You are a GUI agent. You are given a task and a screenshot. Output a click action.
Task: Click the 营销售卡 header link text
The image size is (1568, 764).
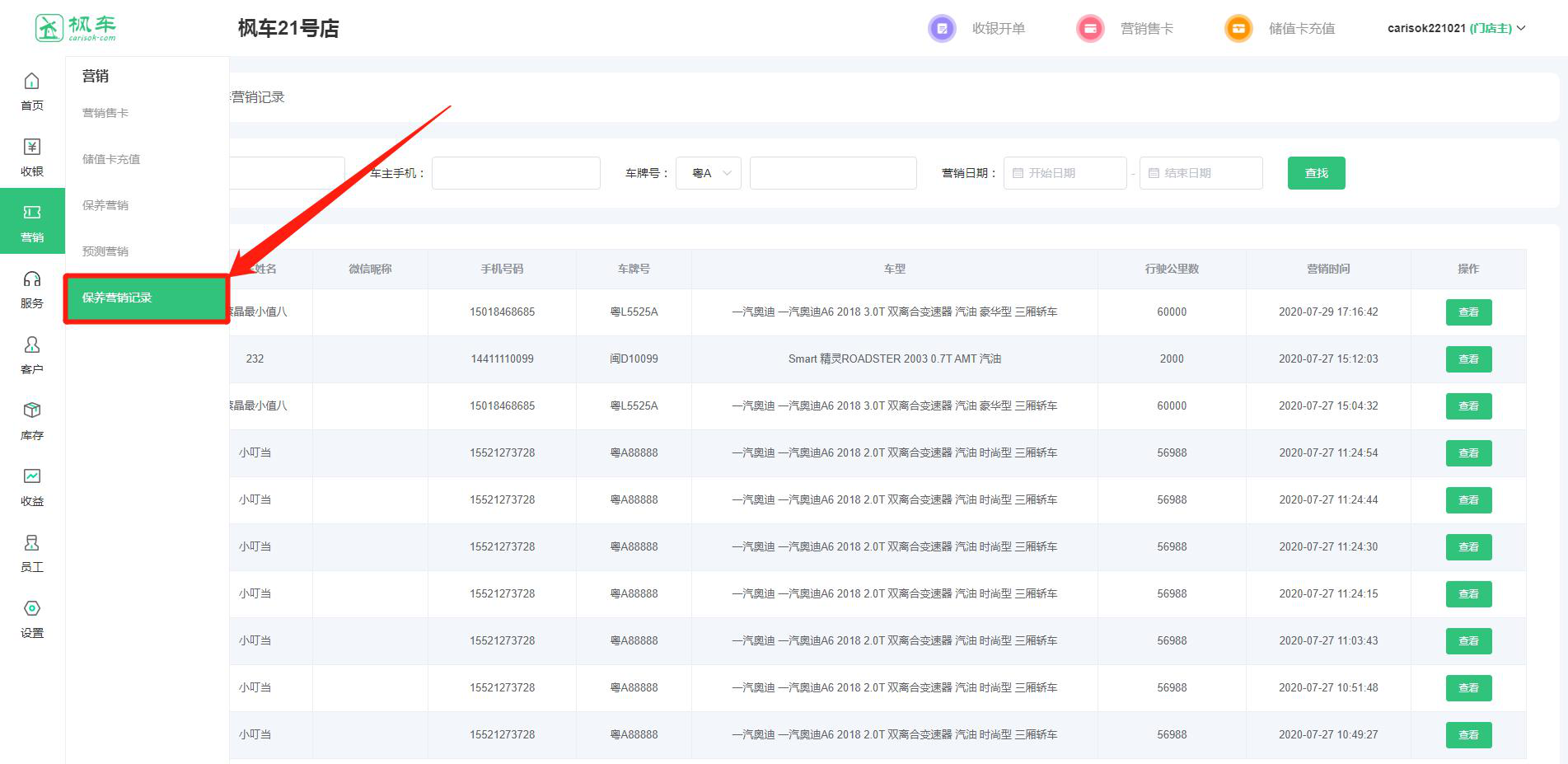pyautogui.click(x=1147, y=29)
